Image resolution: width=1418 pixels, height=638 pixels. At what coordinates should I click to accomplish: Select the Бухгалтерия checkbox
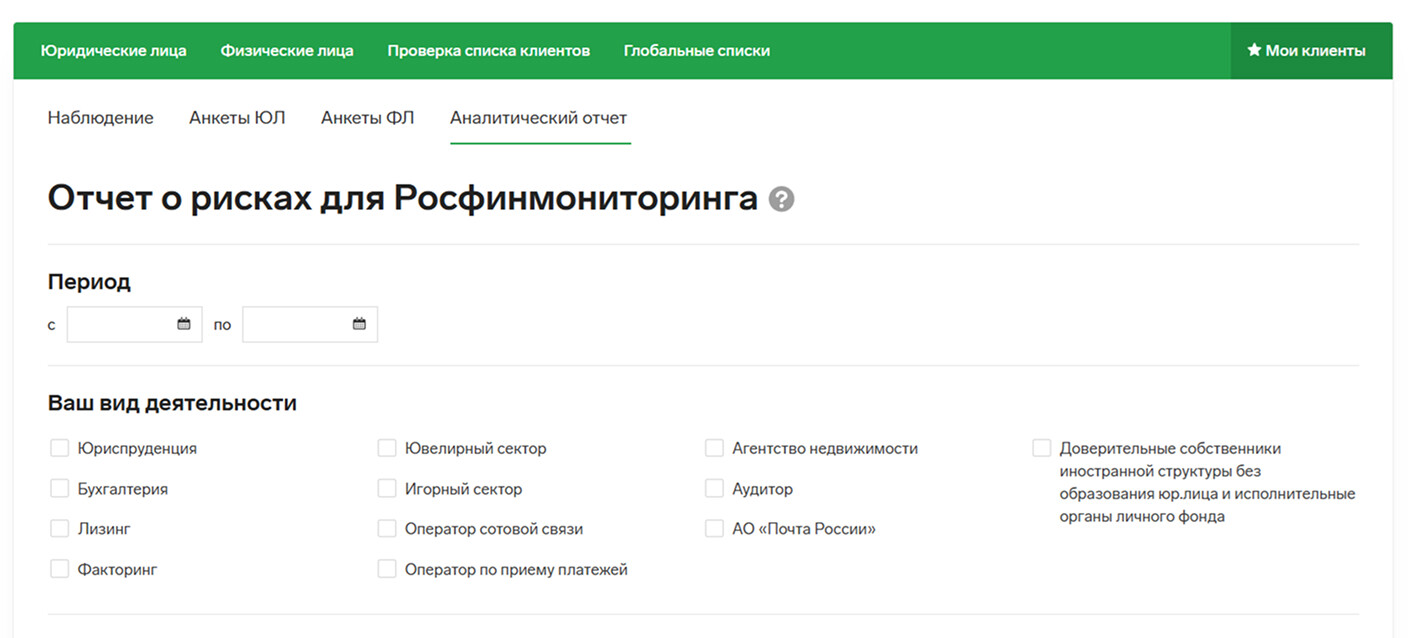click(x=59, y=489)
